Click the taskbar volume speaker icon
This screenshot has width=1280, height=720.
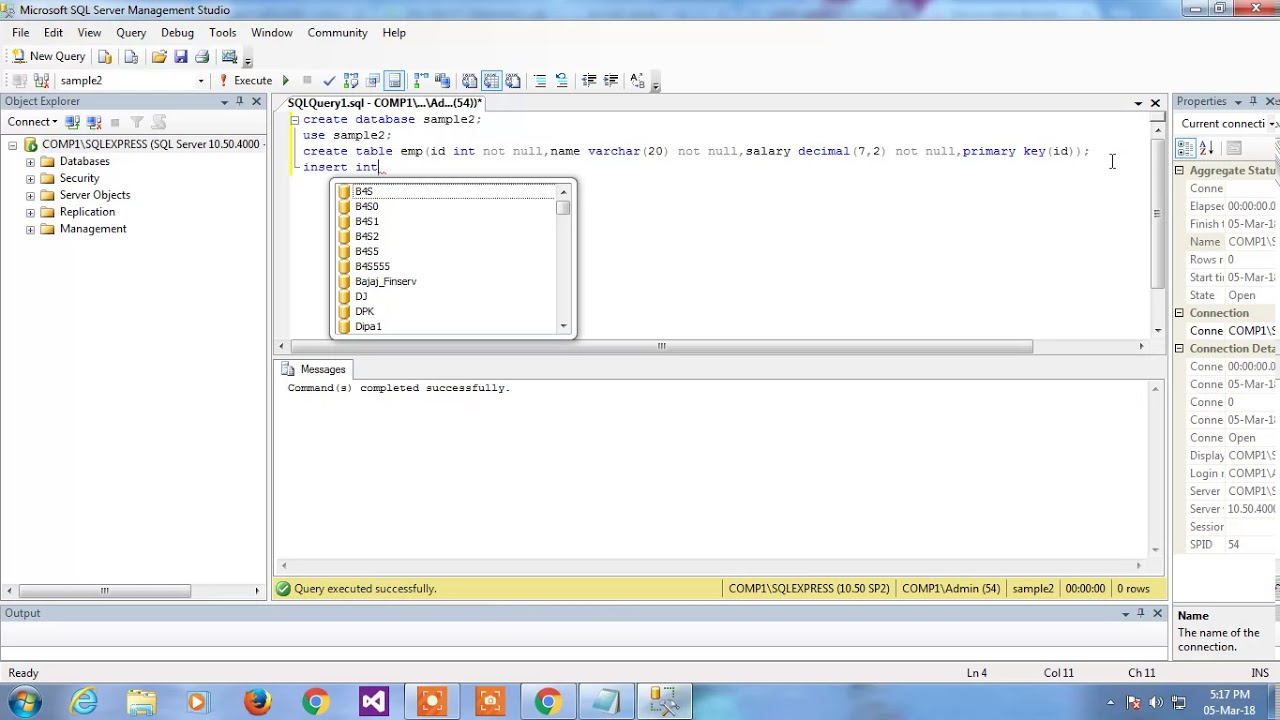tap(1157, 702)
